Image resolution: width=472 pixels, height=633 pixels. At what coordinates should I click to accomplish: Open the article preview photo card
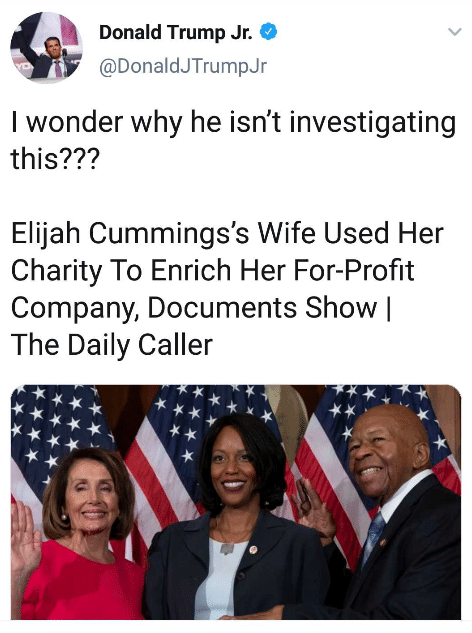point(236,502)
